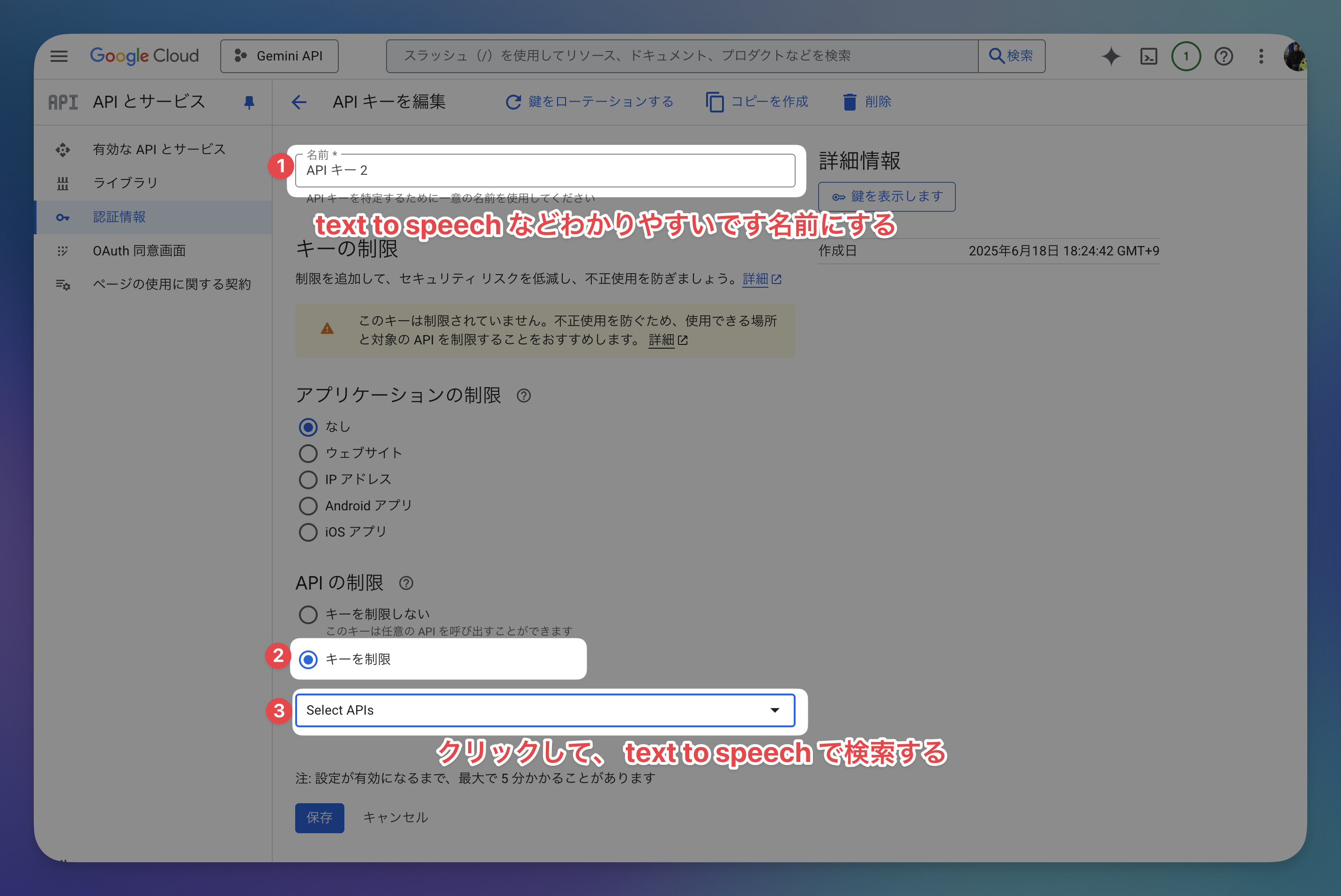The width and height of the screenshot is (1341, 896).
Task: Choose the キーを制限しない radio option
Action: [308, 614]
